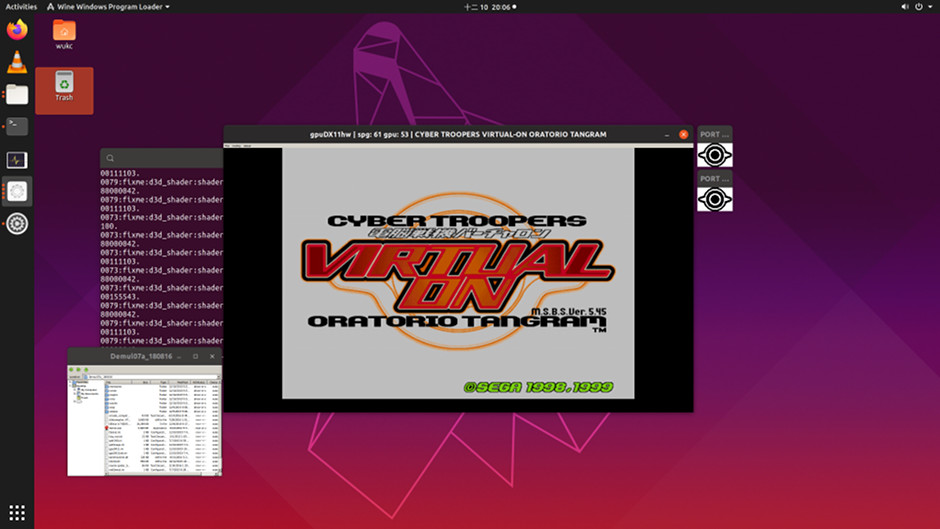The height and width of the screenshot is (529, 940).
Task: Open the Files app in dock
Action: coord(17,94)
